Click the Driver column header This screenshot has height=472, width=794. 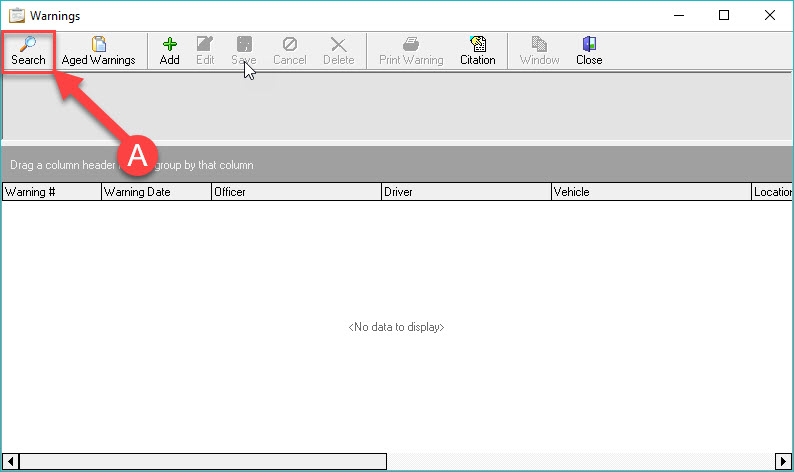tap(465, 192)
